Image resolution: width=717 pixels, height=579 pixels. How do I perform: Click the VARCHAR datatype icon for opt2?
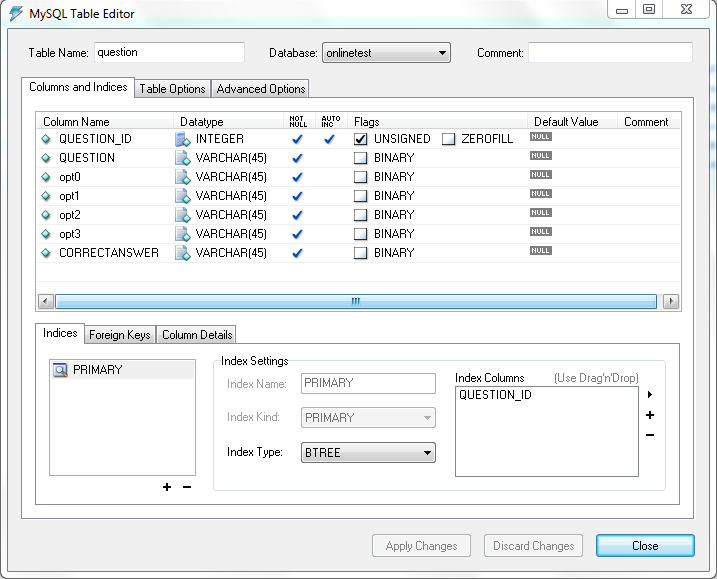183,215
